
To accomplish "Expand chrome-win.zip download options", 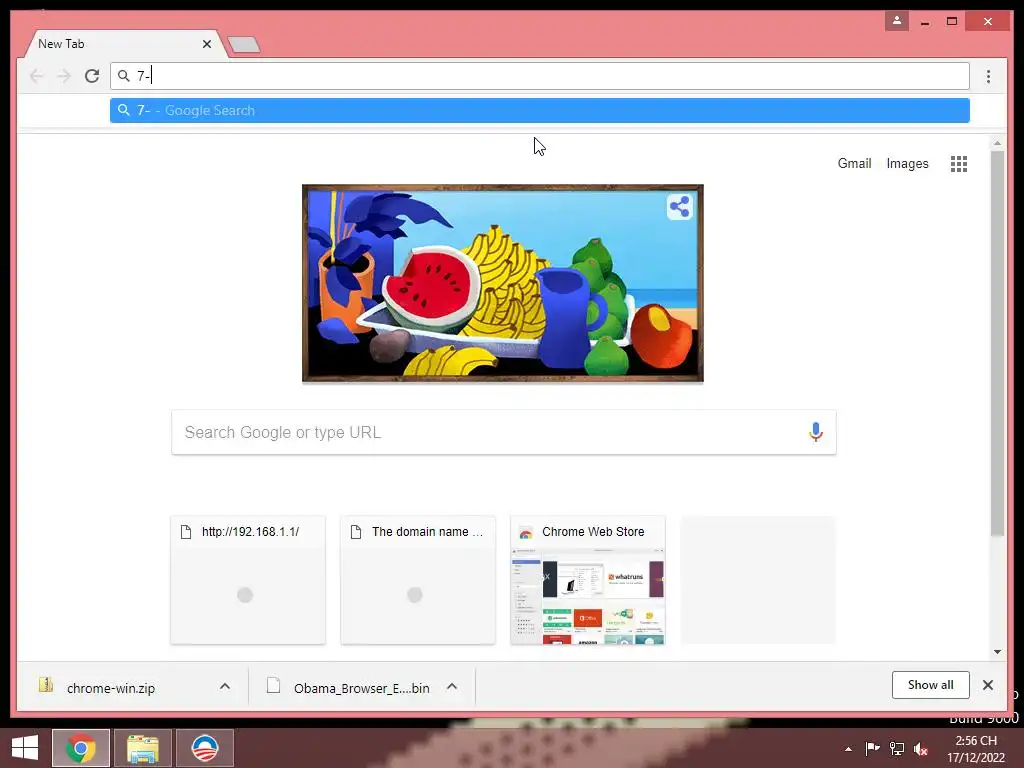I will click(225, 686).
